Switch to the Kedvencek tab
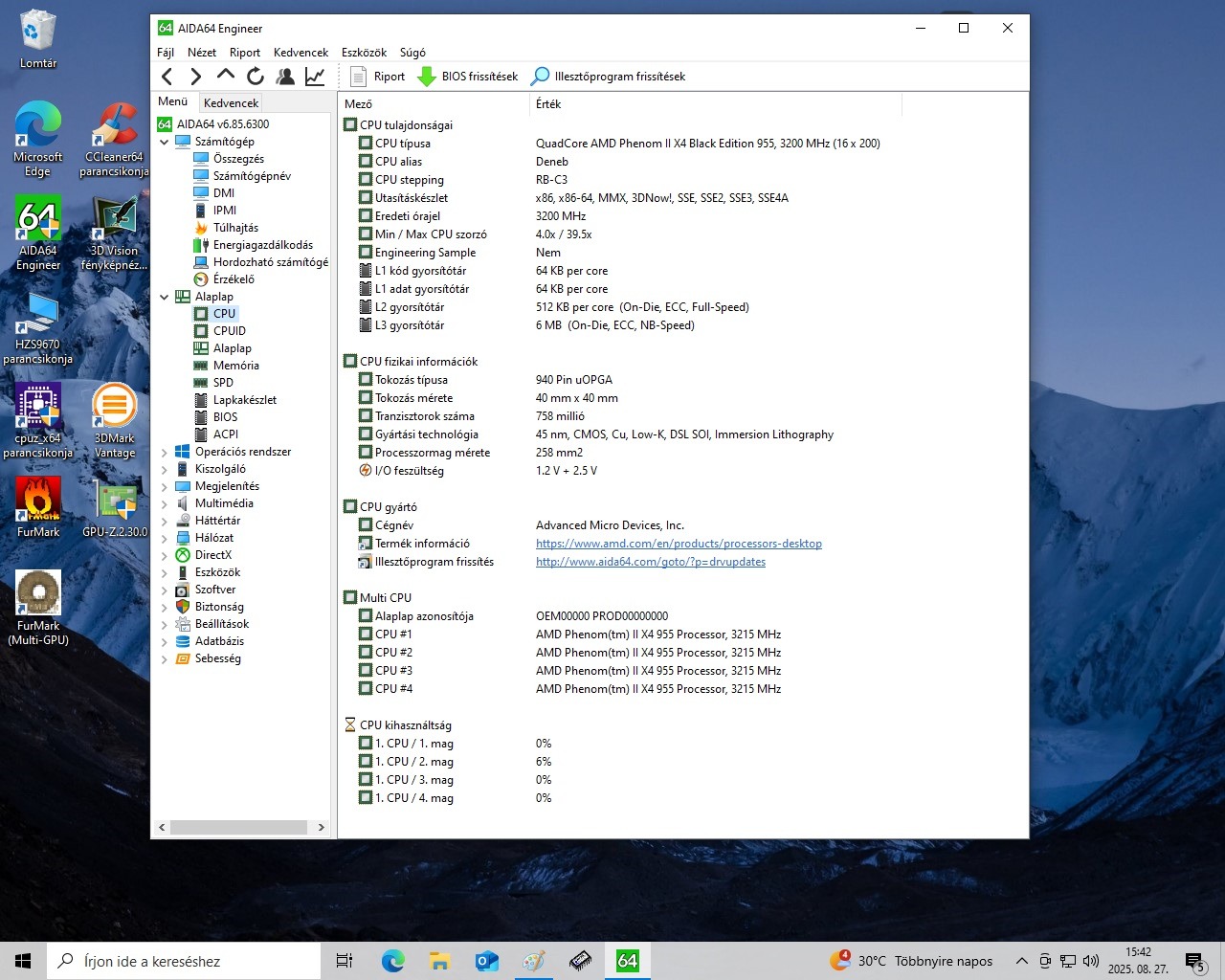The height and width of the screenshot is (980, 1225). tap(231, 102)
